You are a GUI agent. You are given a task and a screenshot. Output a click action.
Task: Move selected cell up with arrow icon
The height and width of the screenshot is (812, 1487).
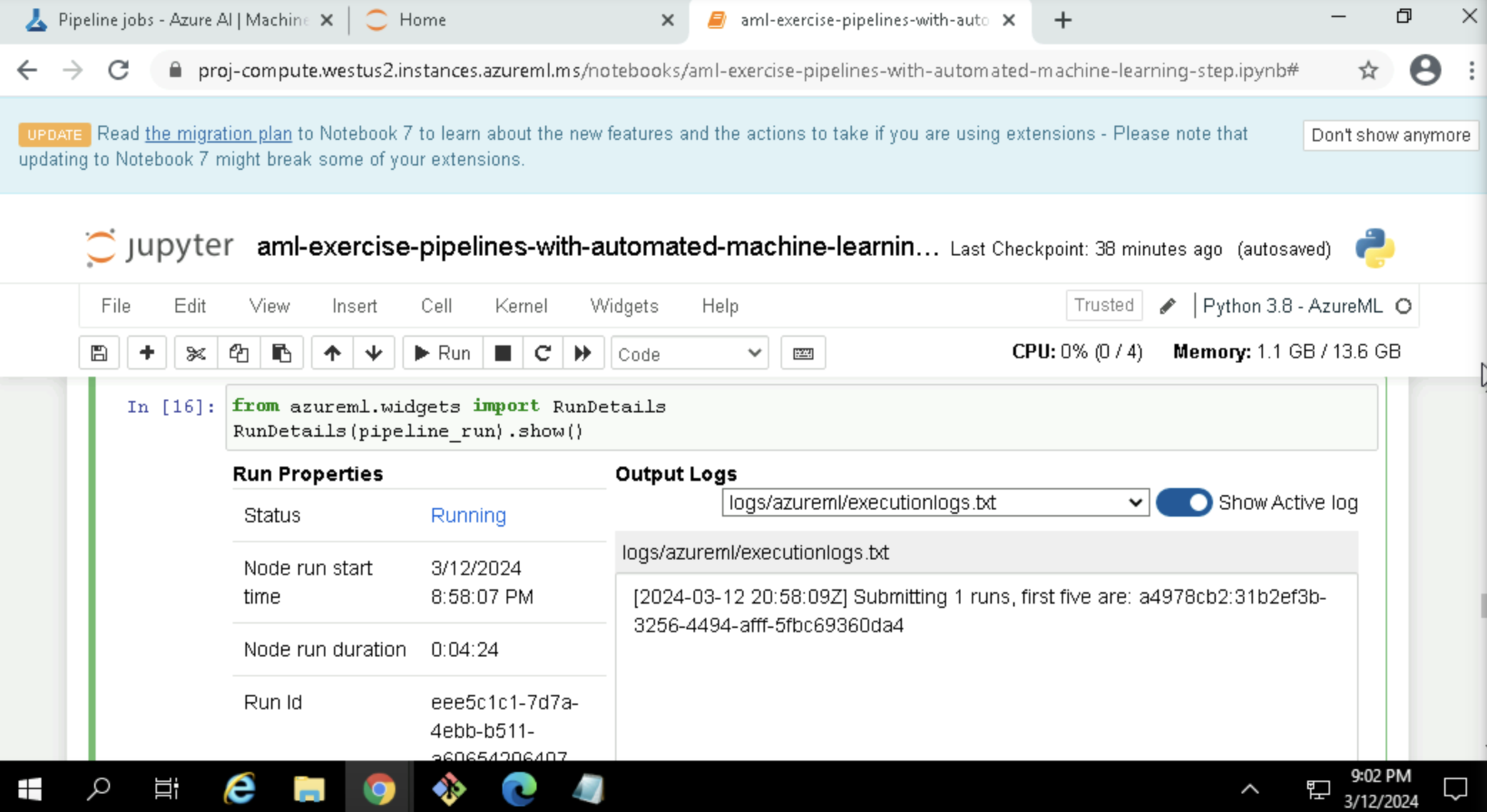pos(332,353)
